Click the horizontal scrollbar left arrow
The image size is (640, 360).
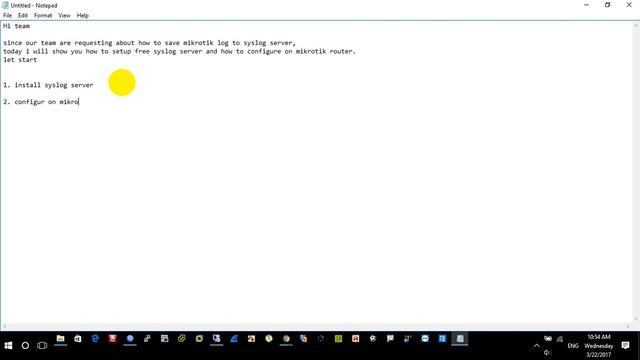4,326
